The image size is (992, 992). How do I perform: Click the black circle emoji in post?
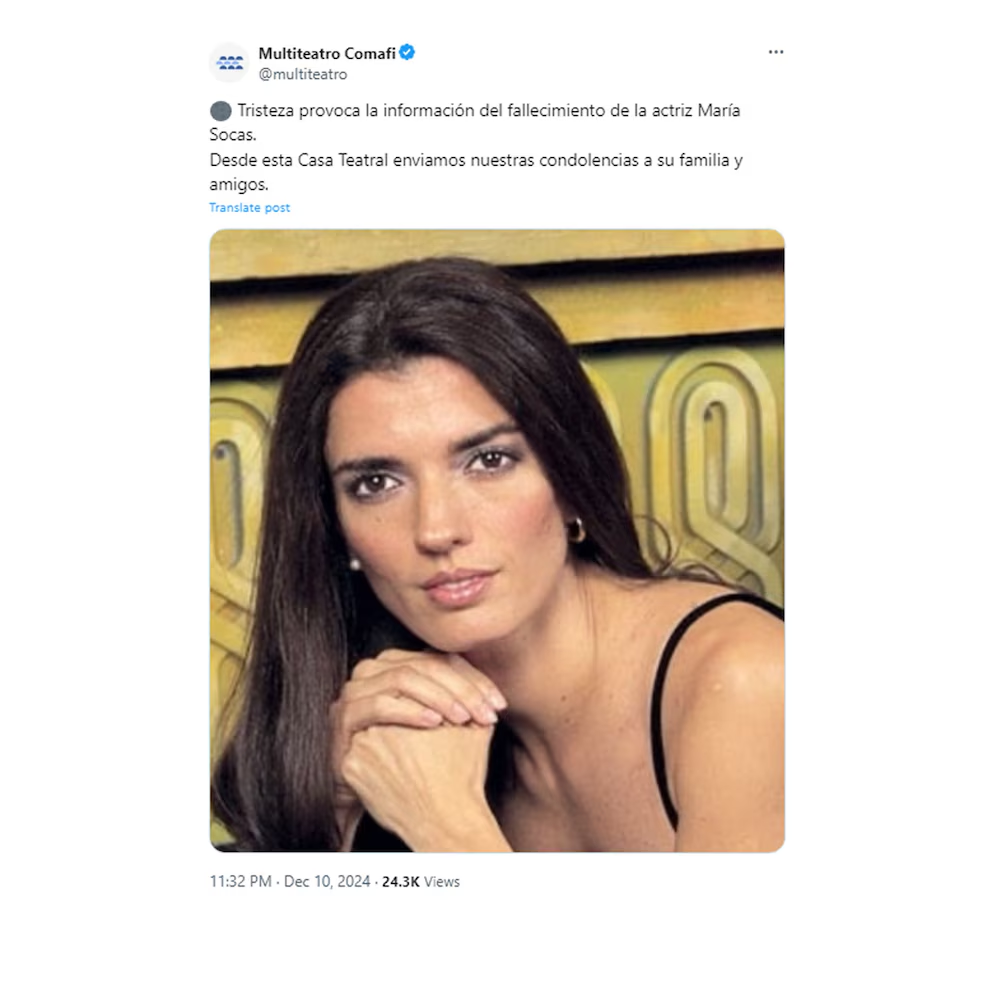(220, 111)
